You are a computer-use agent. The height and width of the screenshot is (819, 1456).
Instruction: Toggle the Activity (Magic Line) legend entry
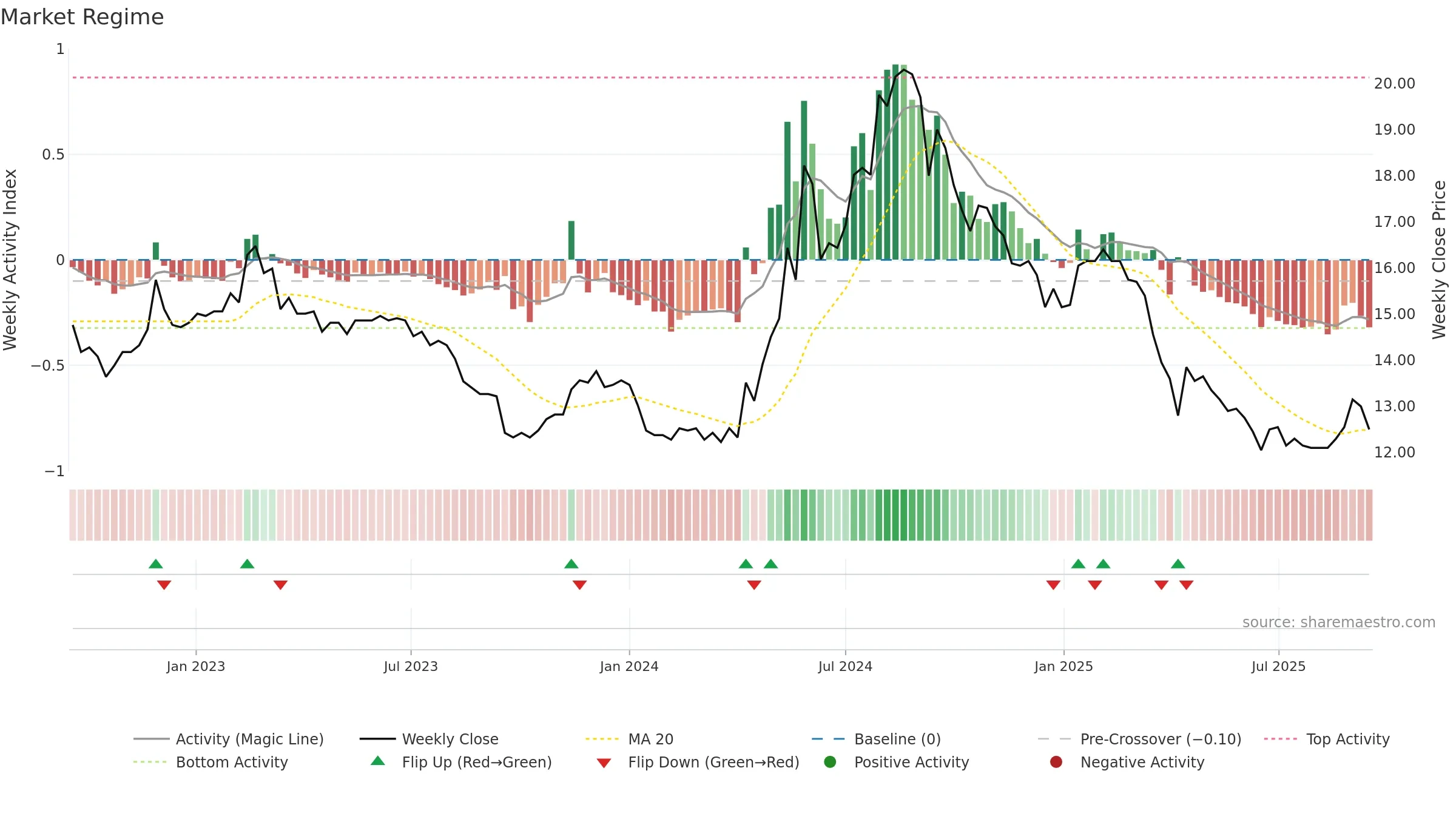[229, 739]
